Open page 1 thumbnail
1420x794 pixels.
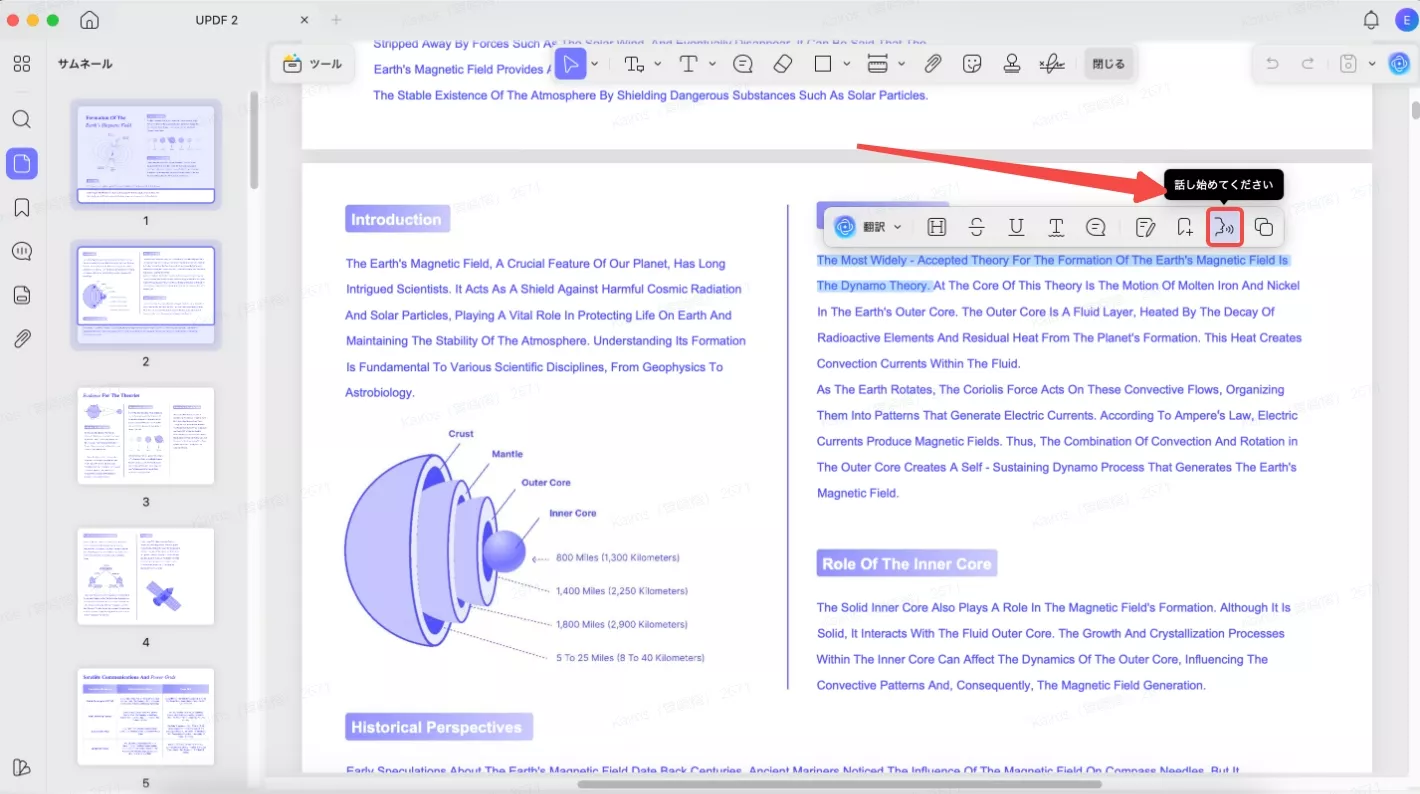click(146, 154)
